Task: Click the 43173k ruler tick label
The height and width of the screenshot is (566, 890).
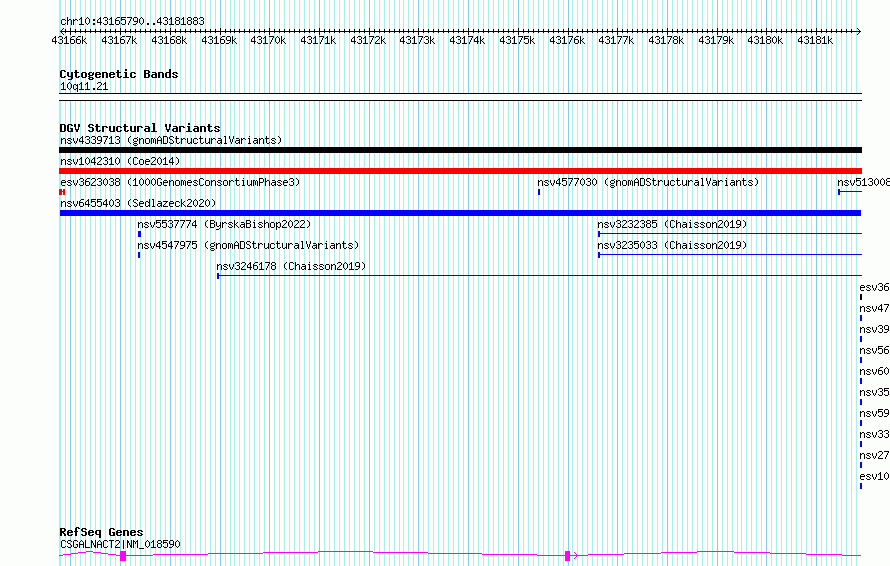Action: (417, 40)
